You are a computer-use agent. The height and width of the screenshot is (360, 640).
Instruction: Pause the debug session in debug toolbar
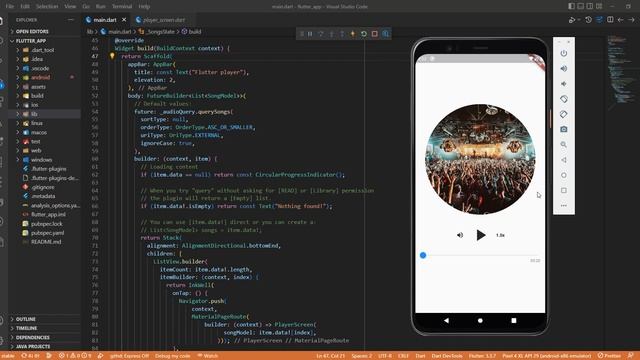click(310, 34)
